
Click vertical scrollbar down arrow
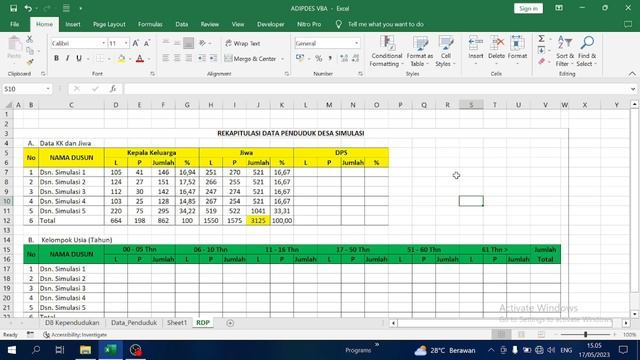(x=634, y=314)
